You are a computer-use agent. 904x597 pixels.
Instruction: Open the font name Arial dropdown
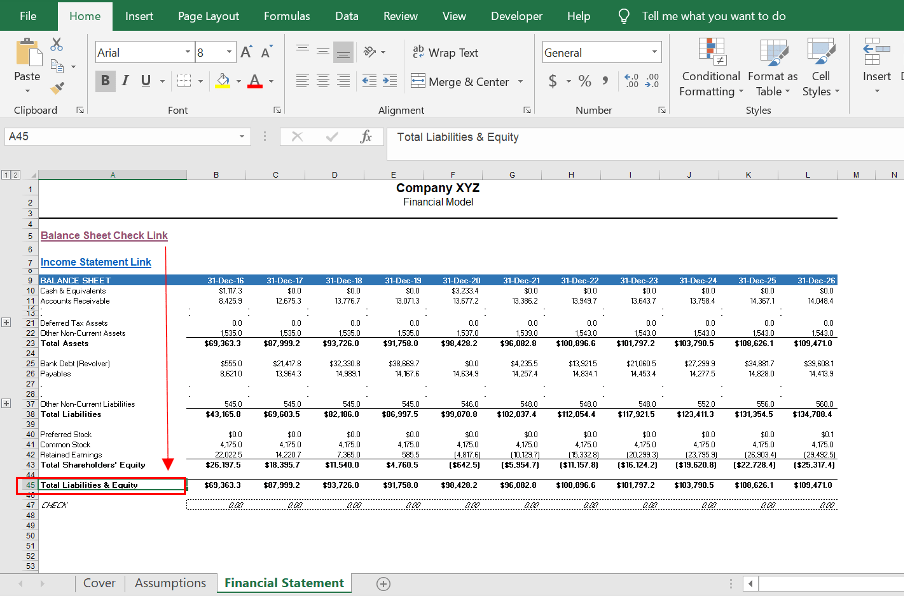click(188, 53)
